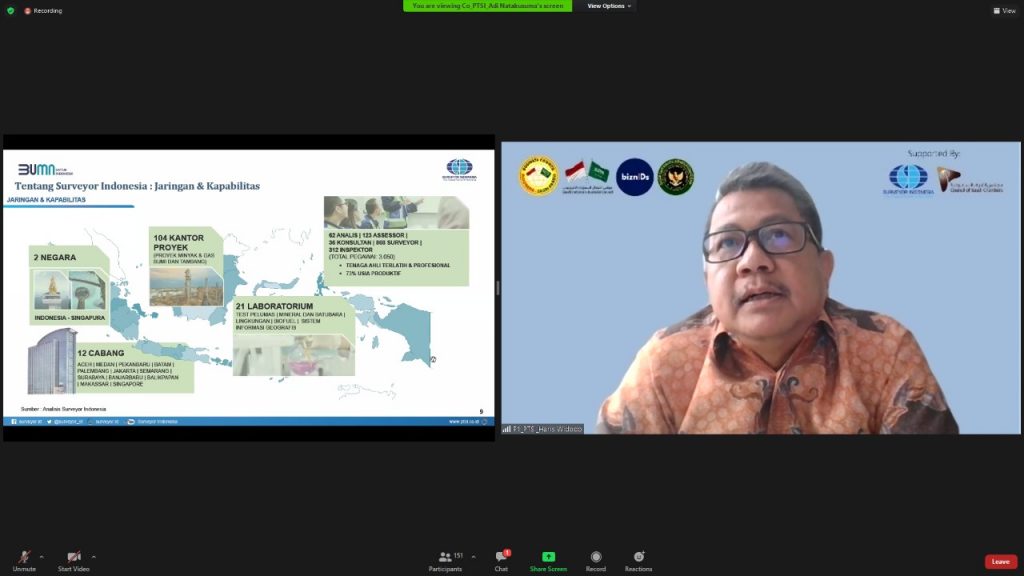Click the F1_PTSI_Haris Widodo name label

[x=547, y=429]
